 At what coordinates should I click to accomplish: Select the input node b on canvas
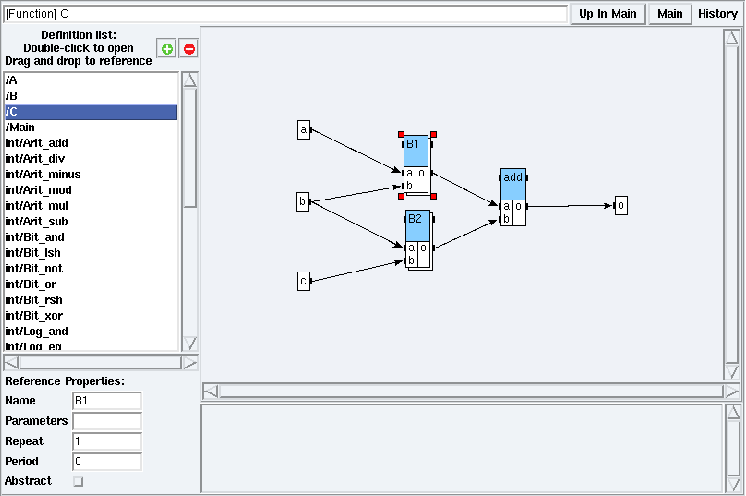pos(303,202)
